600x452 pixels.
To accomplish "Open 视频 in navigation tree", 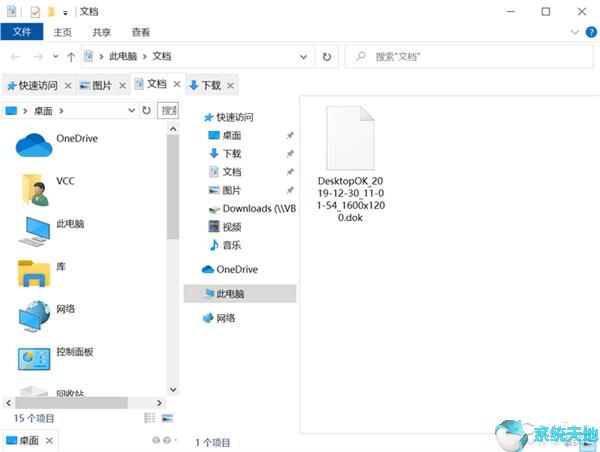I will [x=225, y=227].
